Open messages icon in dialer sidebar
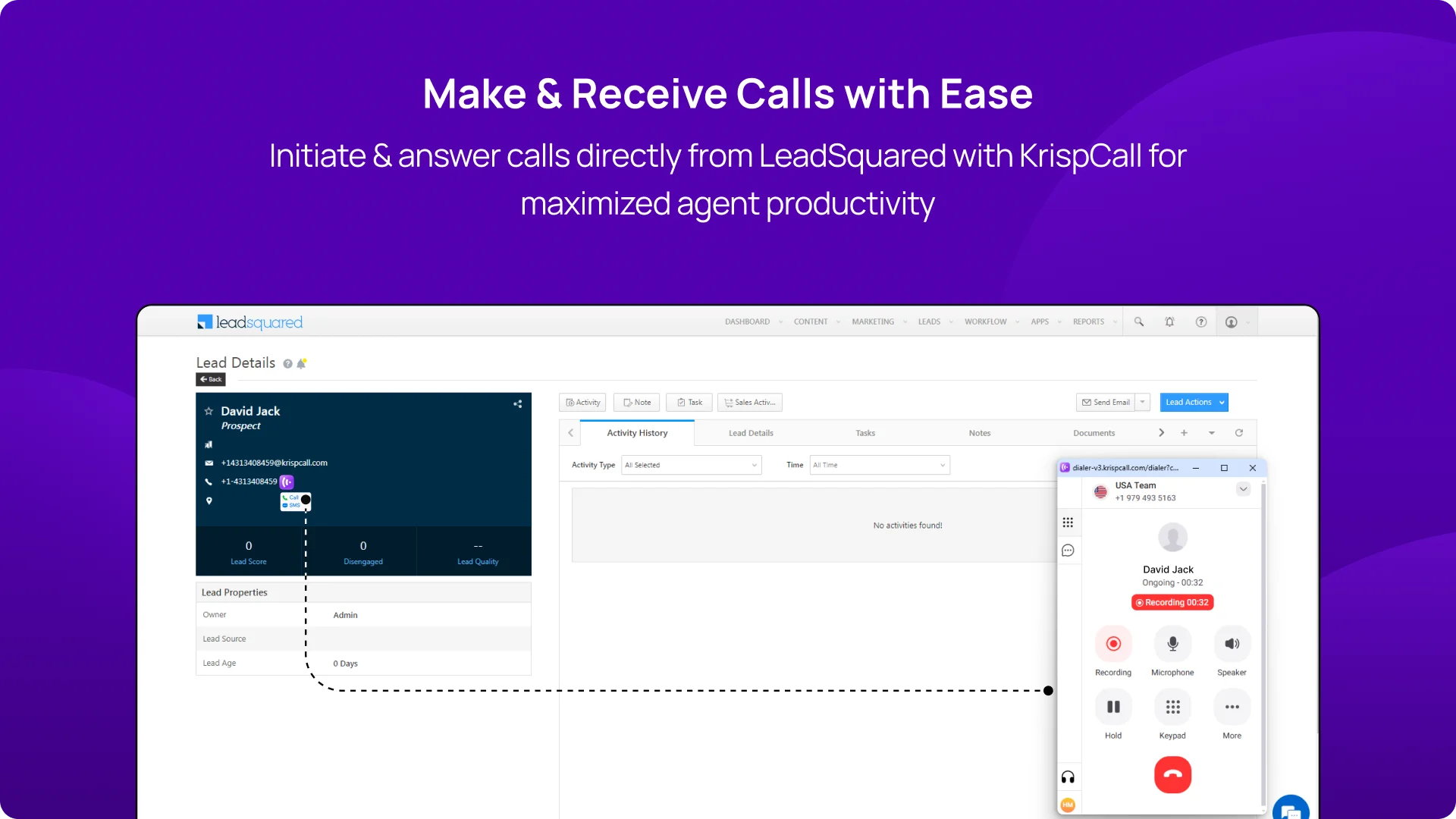This screenshot has width=1456, height=819. (1068, 551)
